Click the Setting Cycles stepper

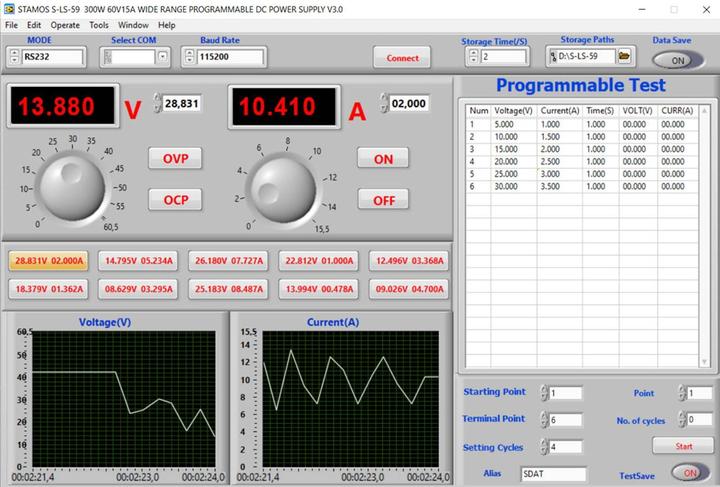(x=544, y=447)
